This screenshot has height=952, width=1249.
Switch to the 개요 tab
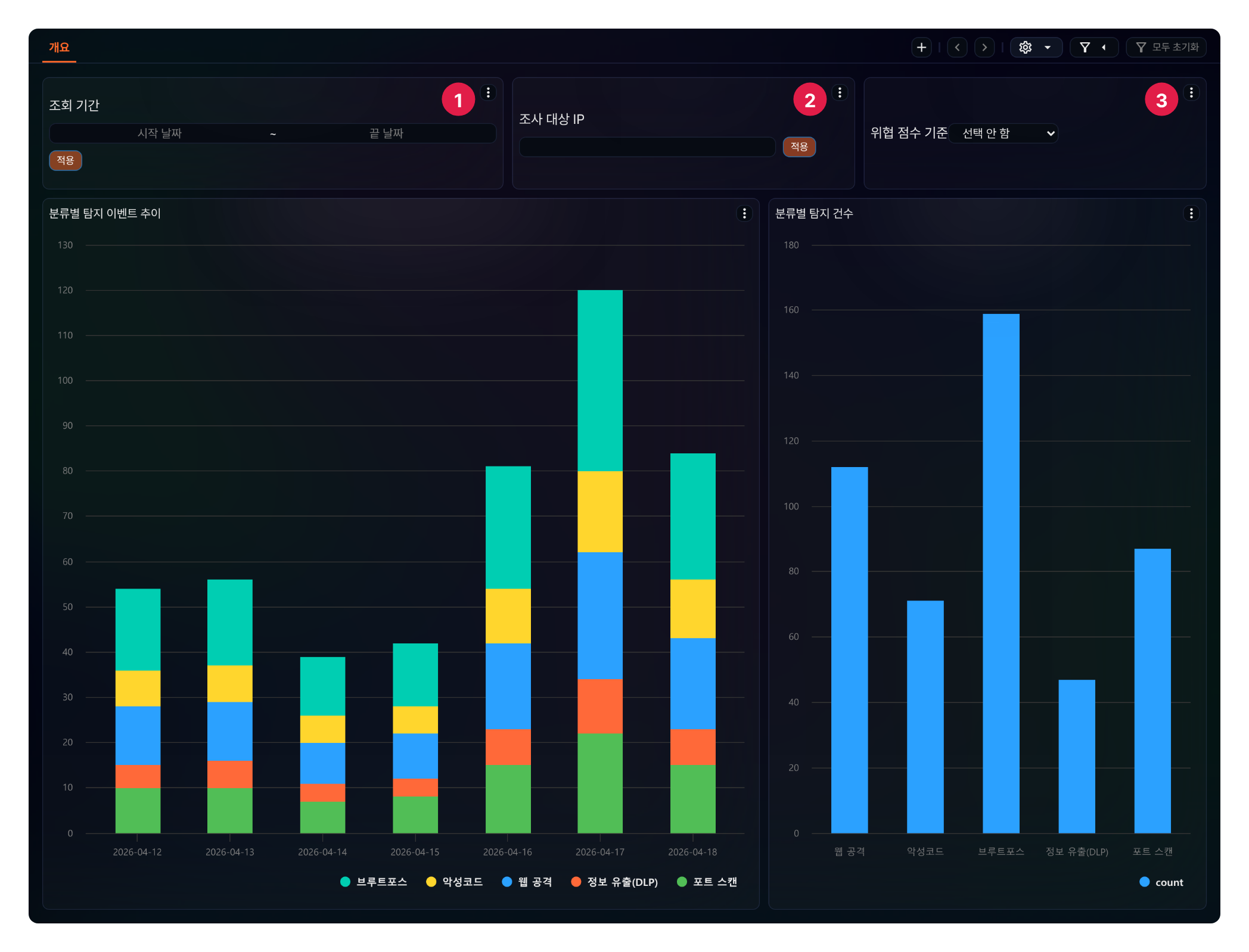coord(59,47)
